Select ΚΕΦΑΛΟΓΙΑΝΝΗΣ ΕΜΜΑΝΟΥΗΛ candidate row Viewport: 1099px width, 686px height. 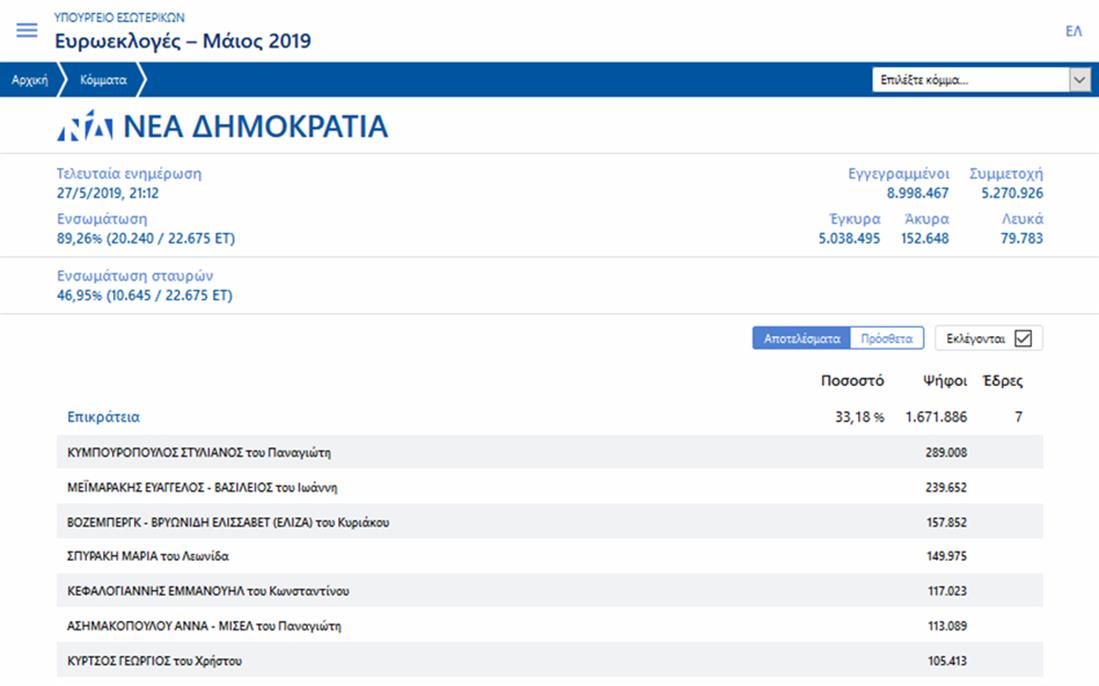tap(208, 591)
